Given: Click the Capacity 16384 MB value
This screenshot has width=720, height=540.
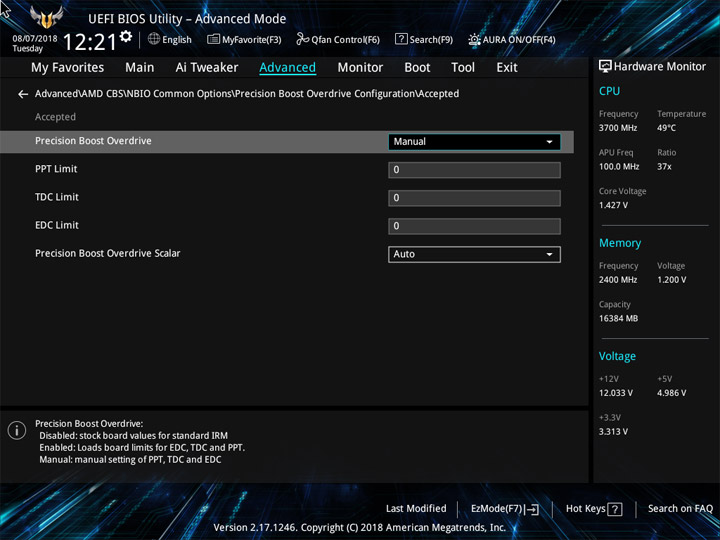Looking at the screenshot, I should click(x=618, y=319).
